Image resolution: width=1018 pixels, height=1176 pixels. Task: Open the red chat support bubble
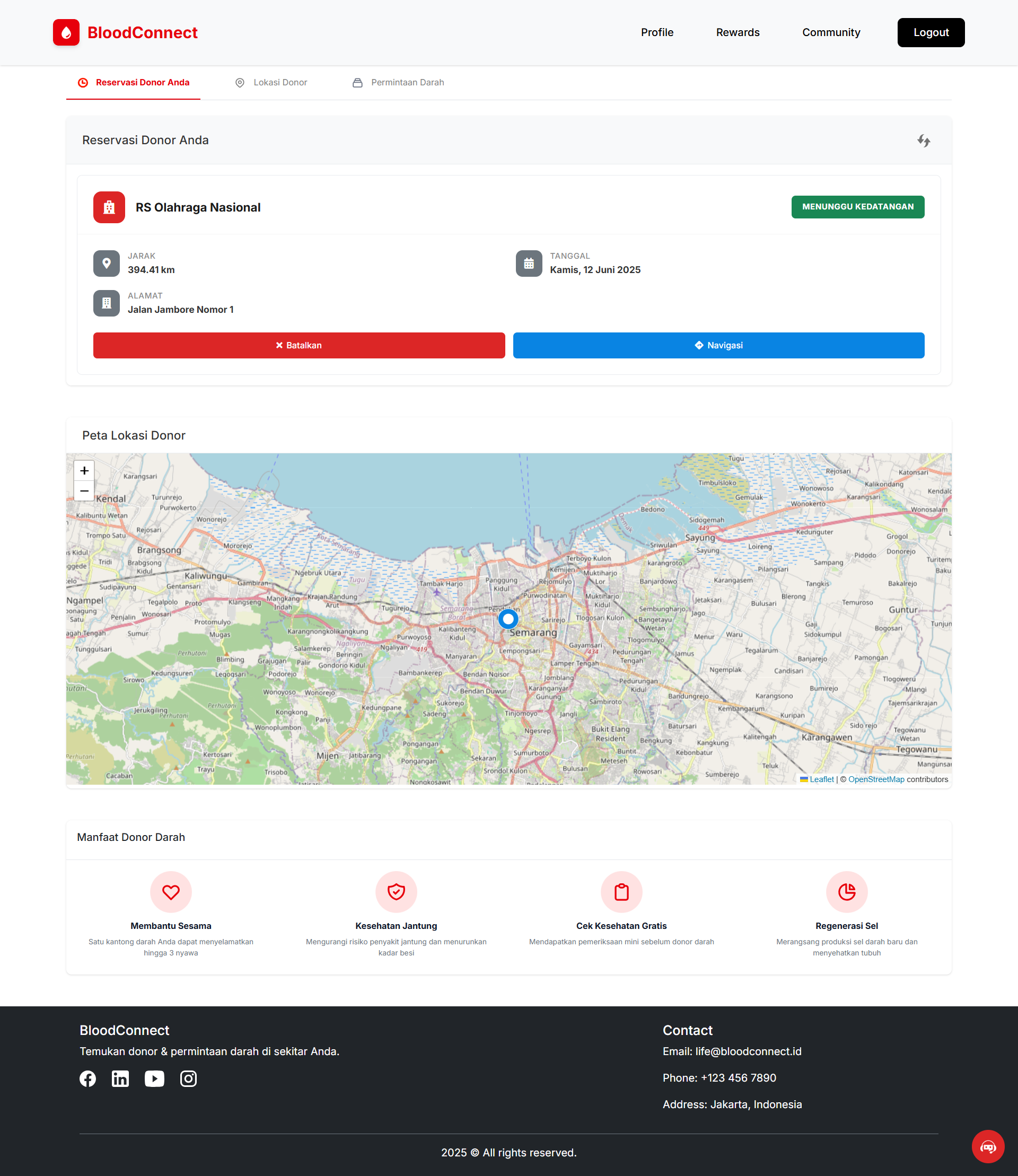click(x=987, y=1146)
